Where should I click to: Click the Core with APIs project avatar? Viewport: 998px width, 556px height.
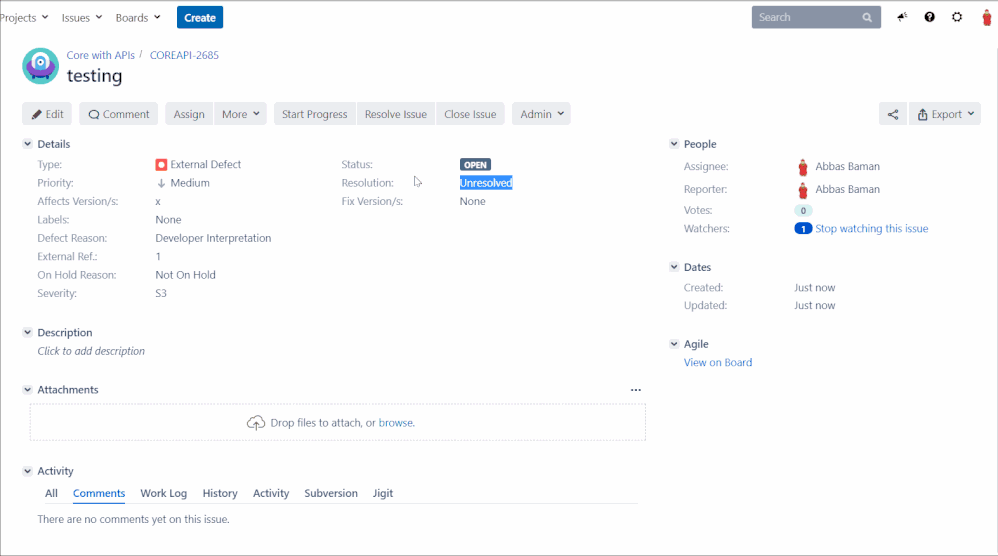41,66
